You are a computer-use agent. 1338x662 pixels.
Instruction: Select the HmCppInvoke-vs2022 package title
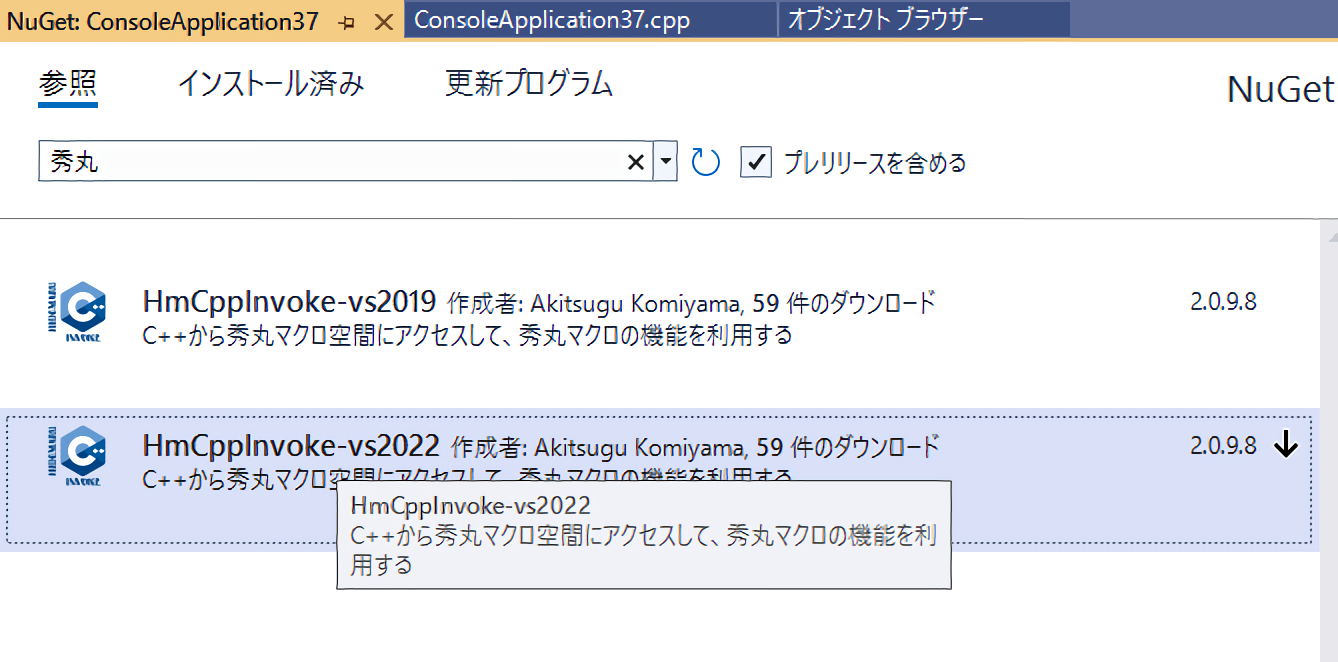coord(291,445)
